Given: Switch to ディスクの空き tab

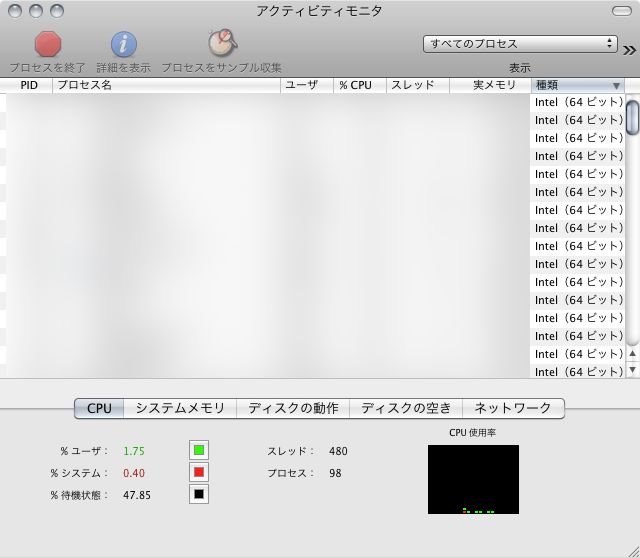Looking at the screenshot, I should (x=406, y=409).
